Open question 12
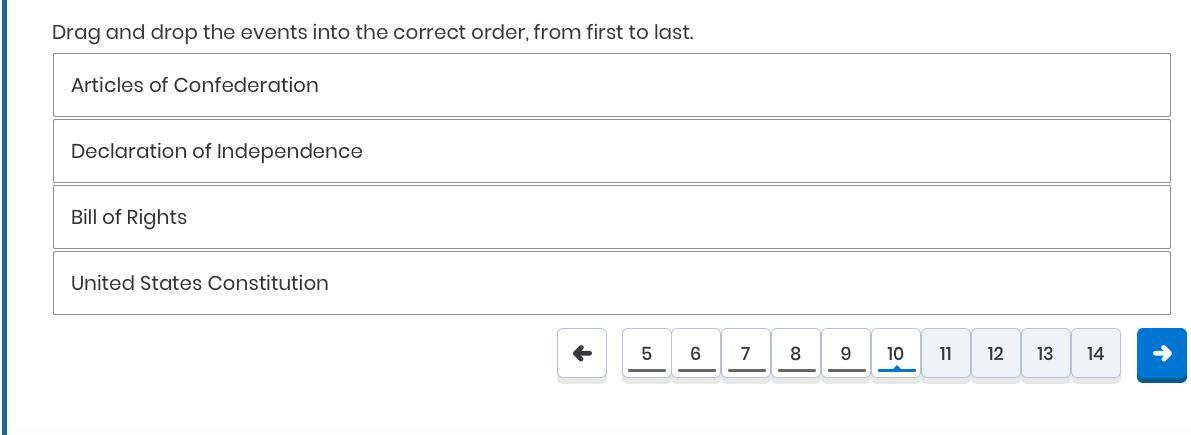 point(996,353)
